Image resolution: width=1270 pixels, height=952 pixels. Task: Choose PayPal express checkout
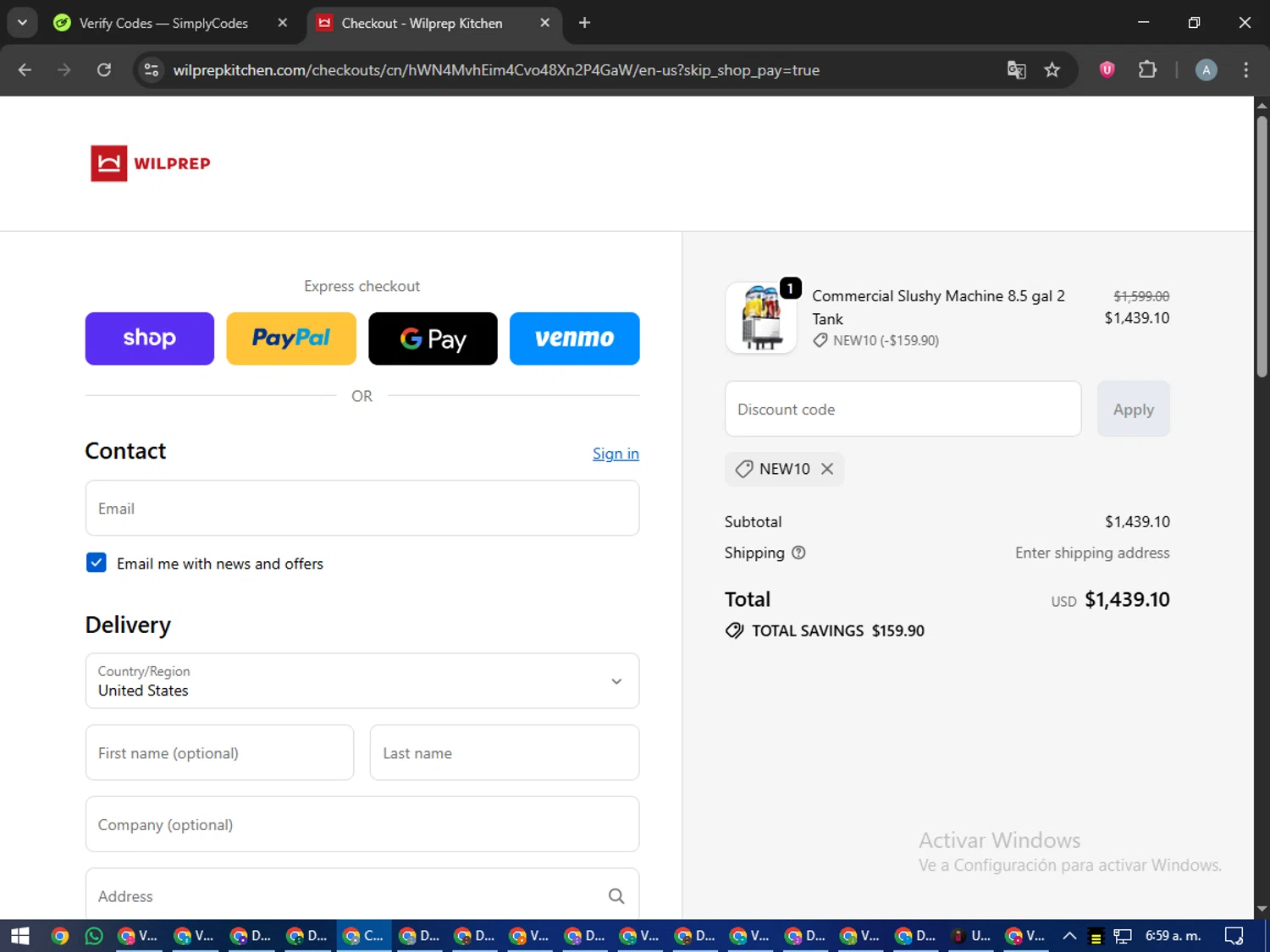[x=291, y=338]
